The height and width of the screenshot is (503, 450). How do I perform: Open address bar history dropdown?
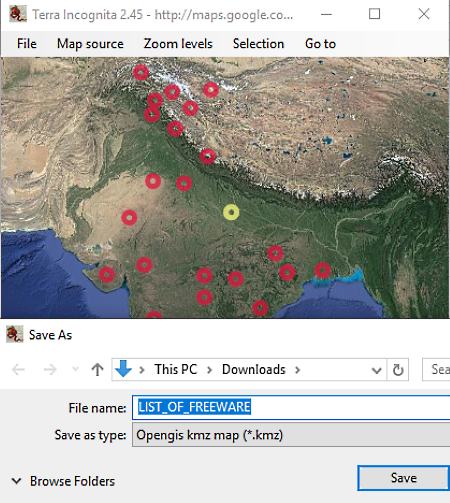377,370
